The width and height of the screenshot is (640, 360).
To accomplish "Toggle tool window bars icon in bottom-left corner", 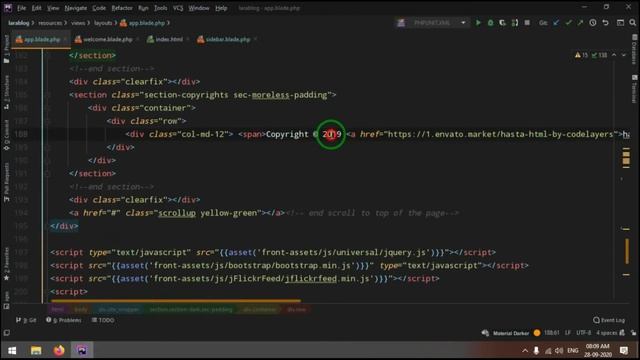I will 7,333.
